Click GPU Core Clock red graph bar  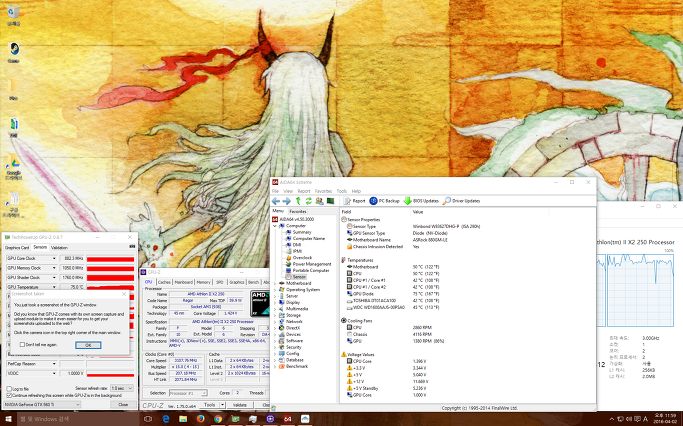click(x=110, y=259)
